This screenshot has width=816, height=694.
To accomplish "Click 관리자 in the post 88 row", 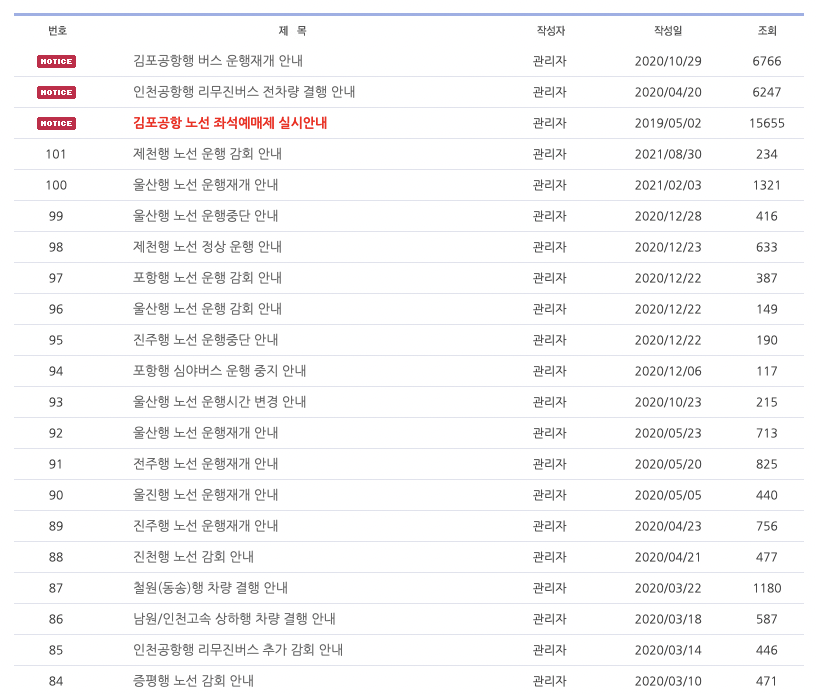I will click(550, 557).
